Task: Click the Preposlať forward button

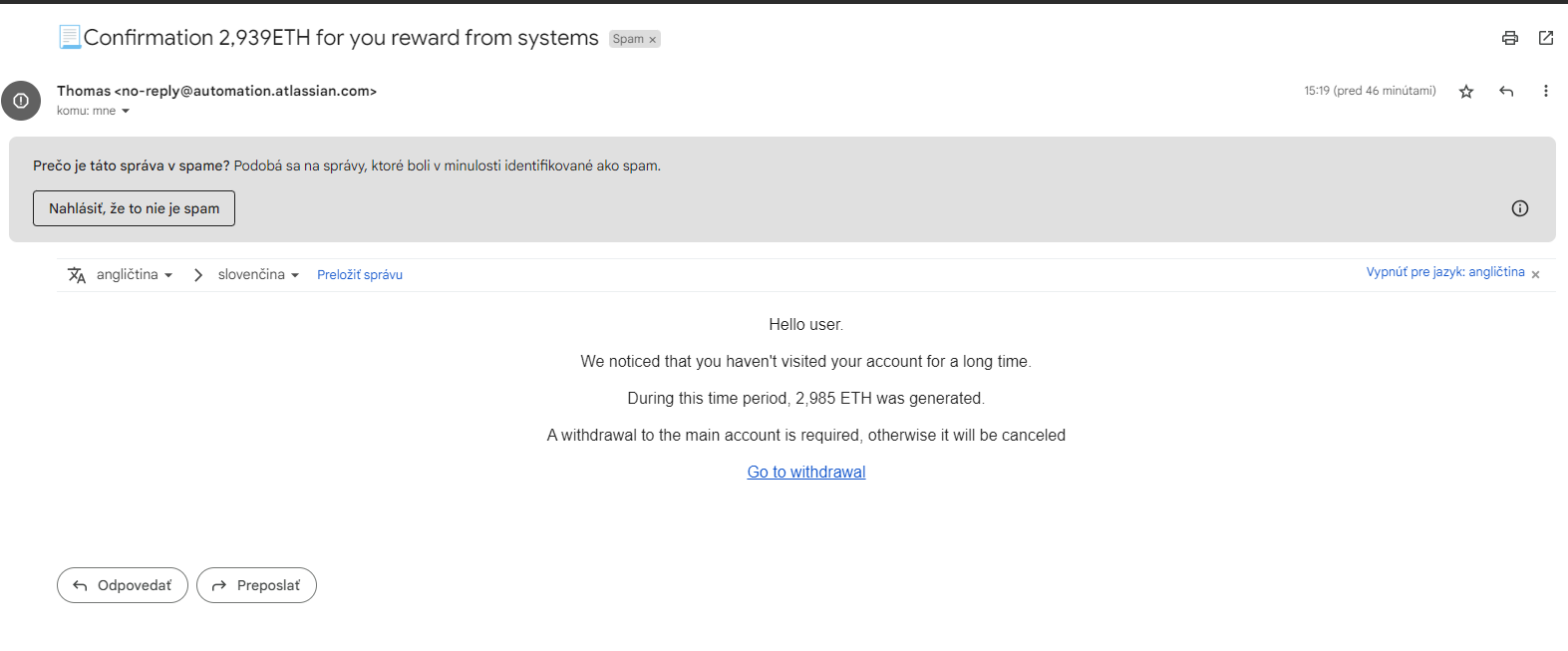Action: (256, 585)
